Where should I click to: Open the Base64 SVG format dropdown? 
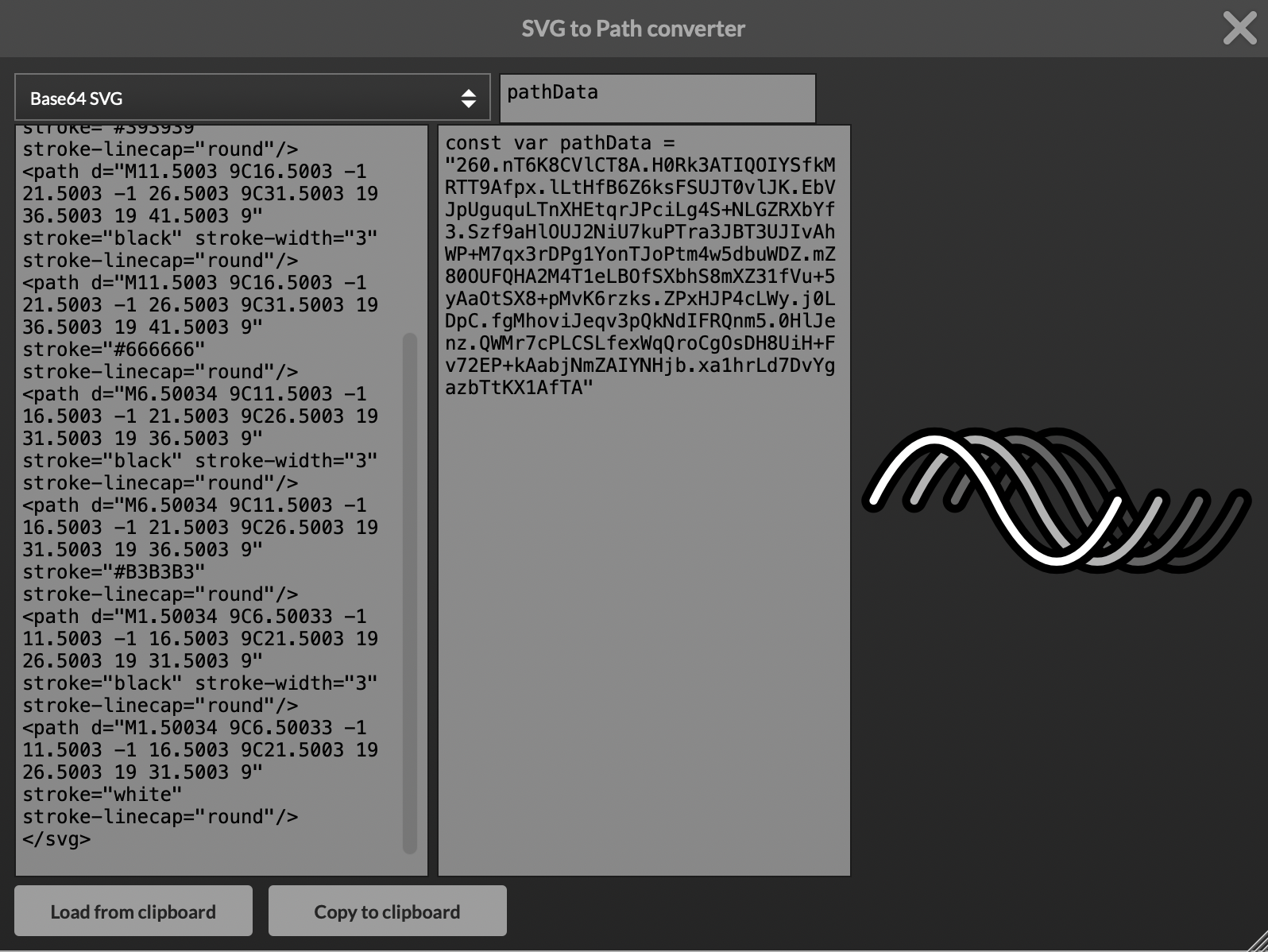tap(238, 99)
